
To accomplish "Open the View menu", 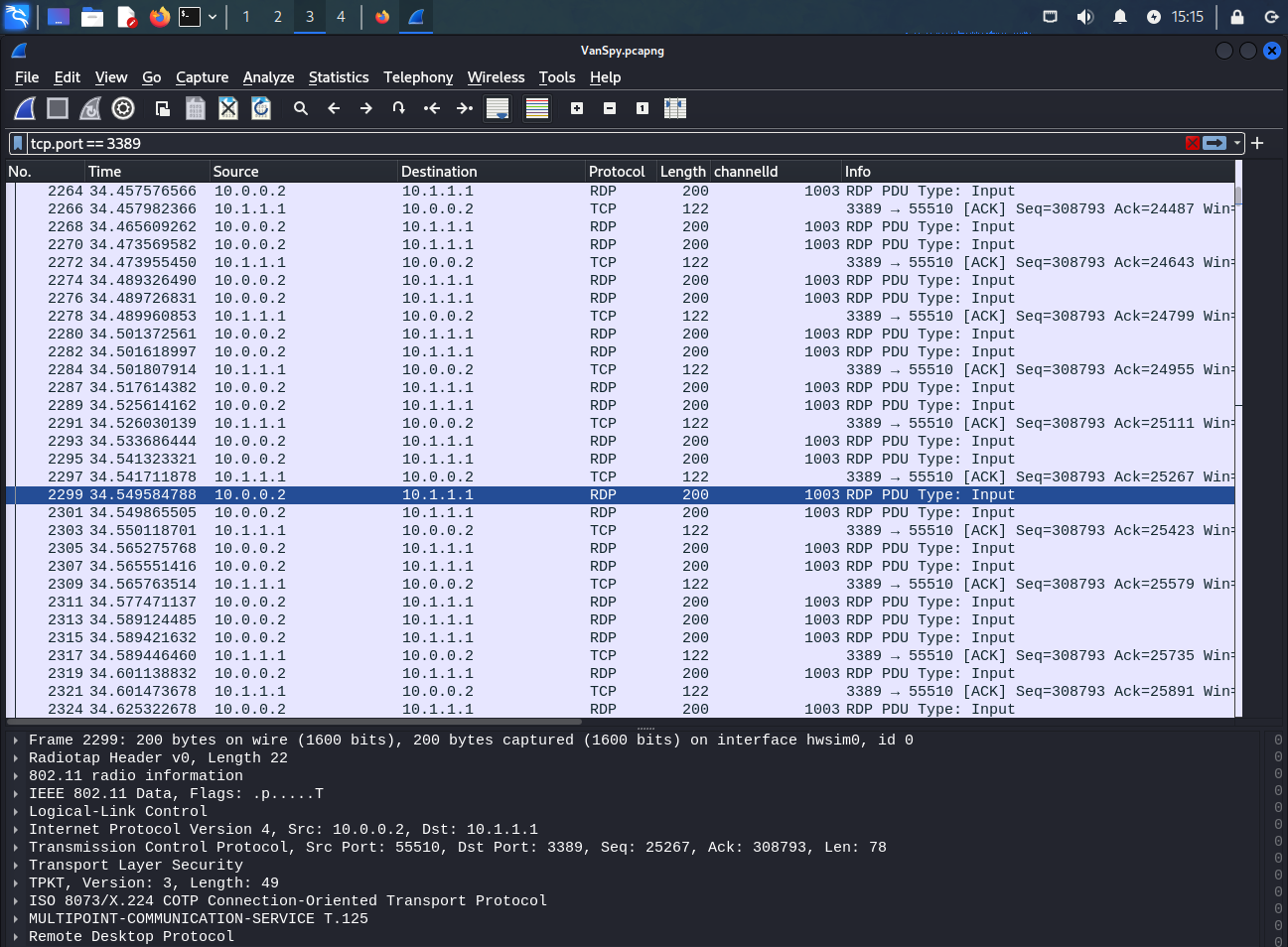I will pyautogui.click(x=111, y=77).
